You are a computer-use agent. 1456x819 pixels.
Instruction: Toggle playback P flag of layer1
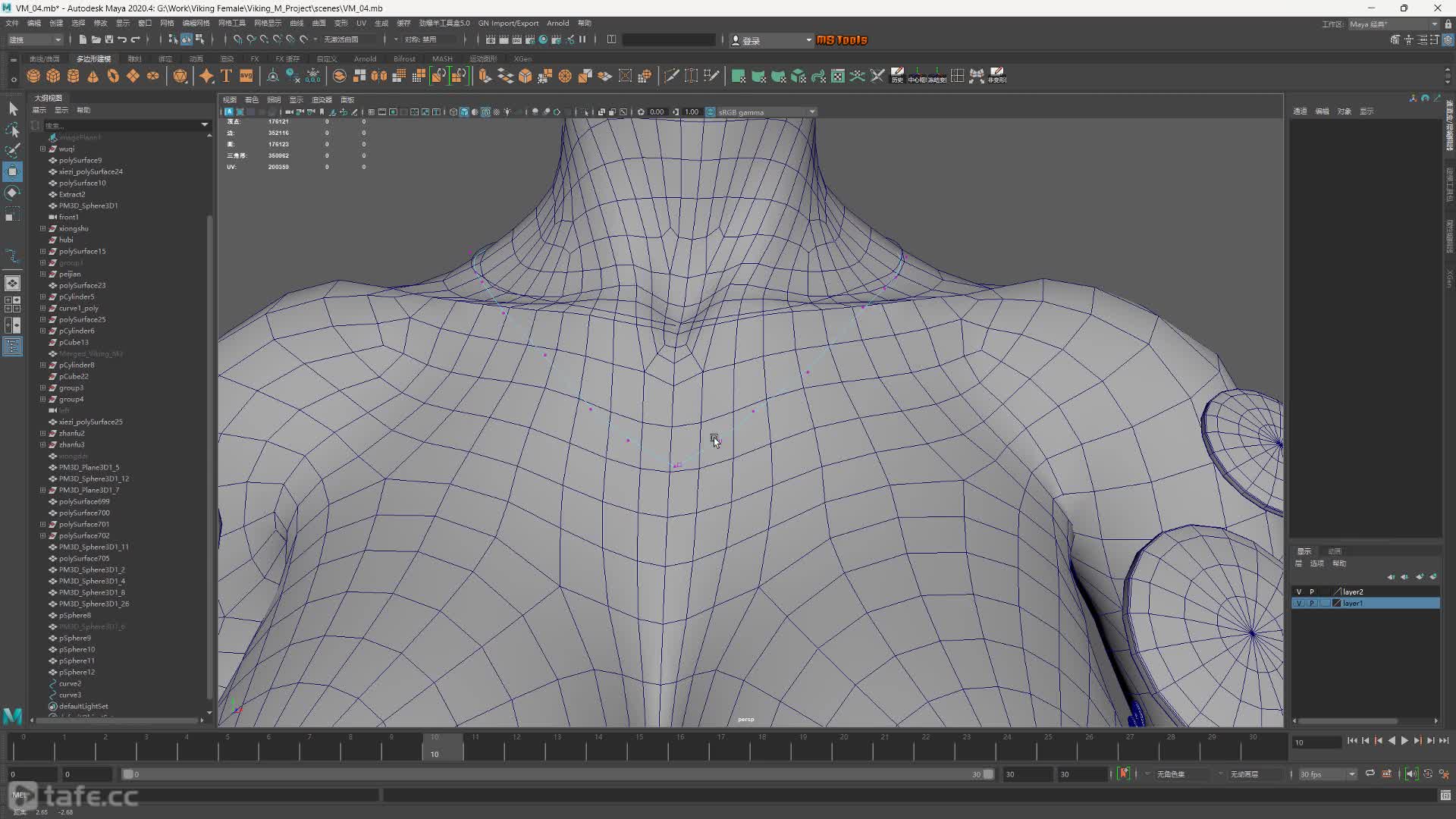pos(1312,603)
